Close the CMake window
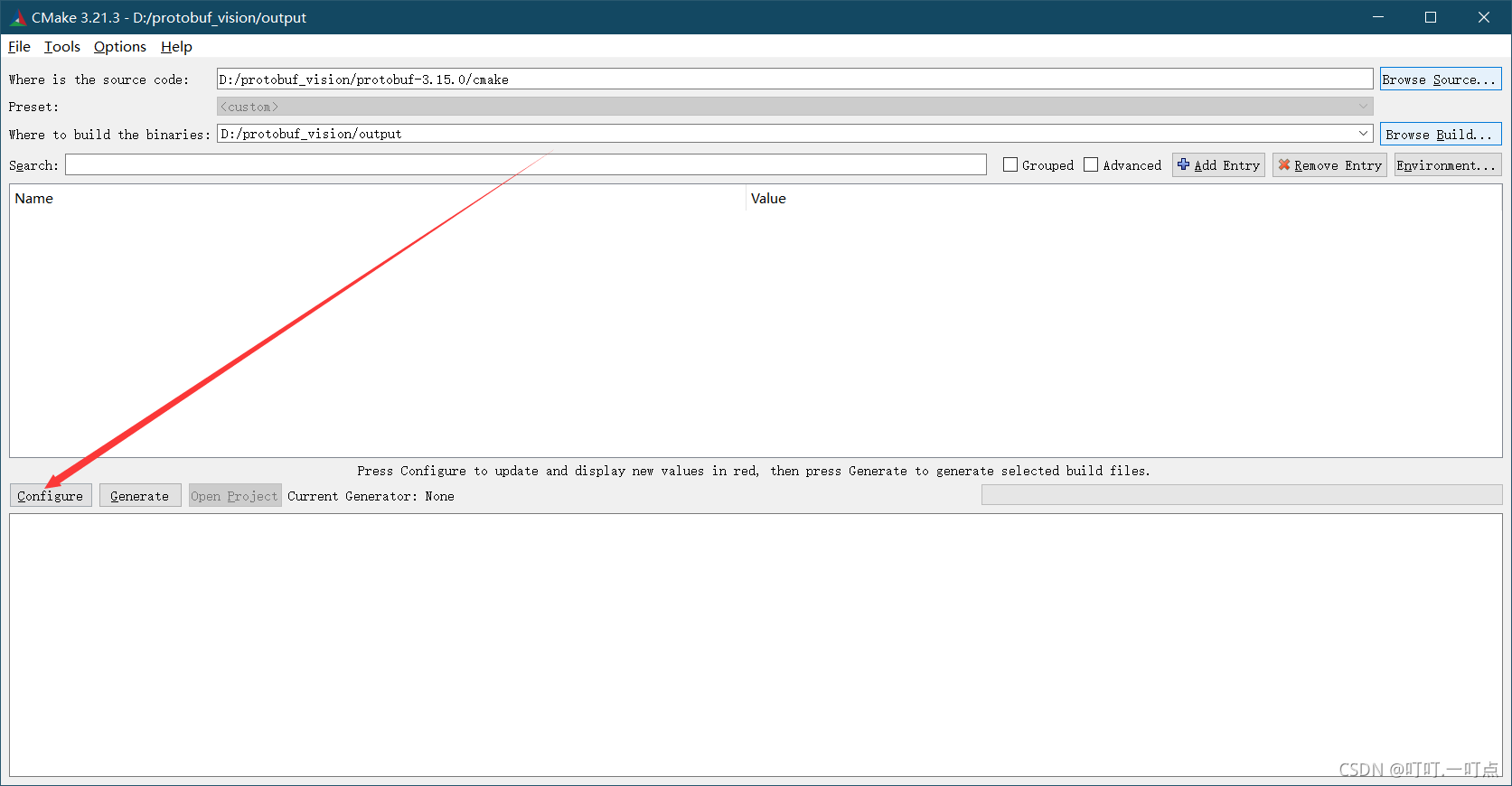This screenshot has height=786, width=1512. (x=1484, y=17)
